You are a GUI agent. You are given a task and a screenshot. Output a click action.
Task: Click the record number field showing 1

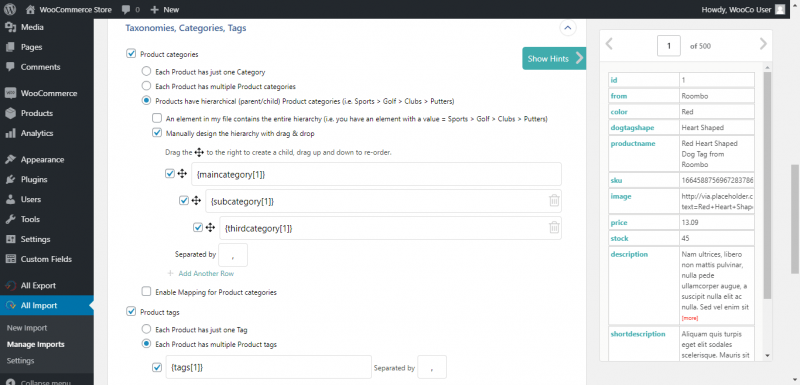point(668,46)
